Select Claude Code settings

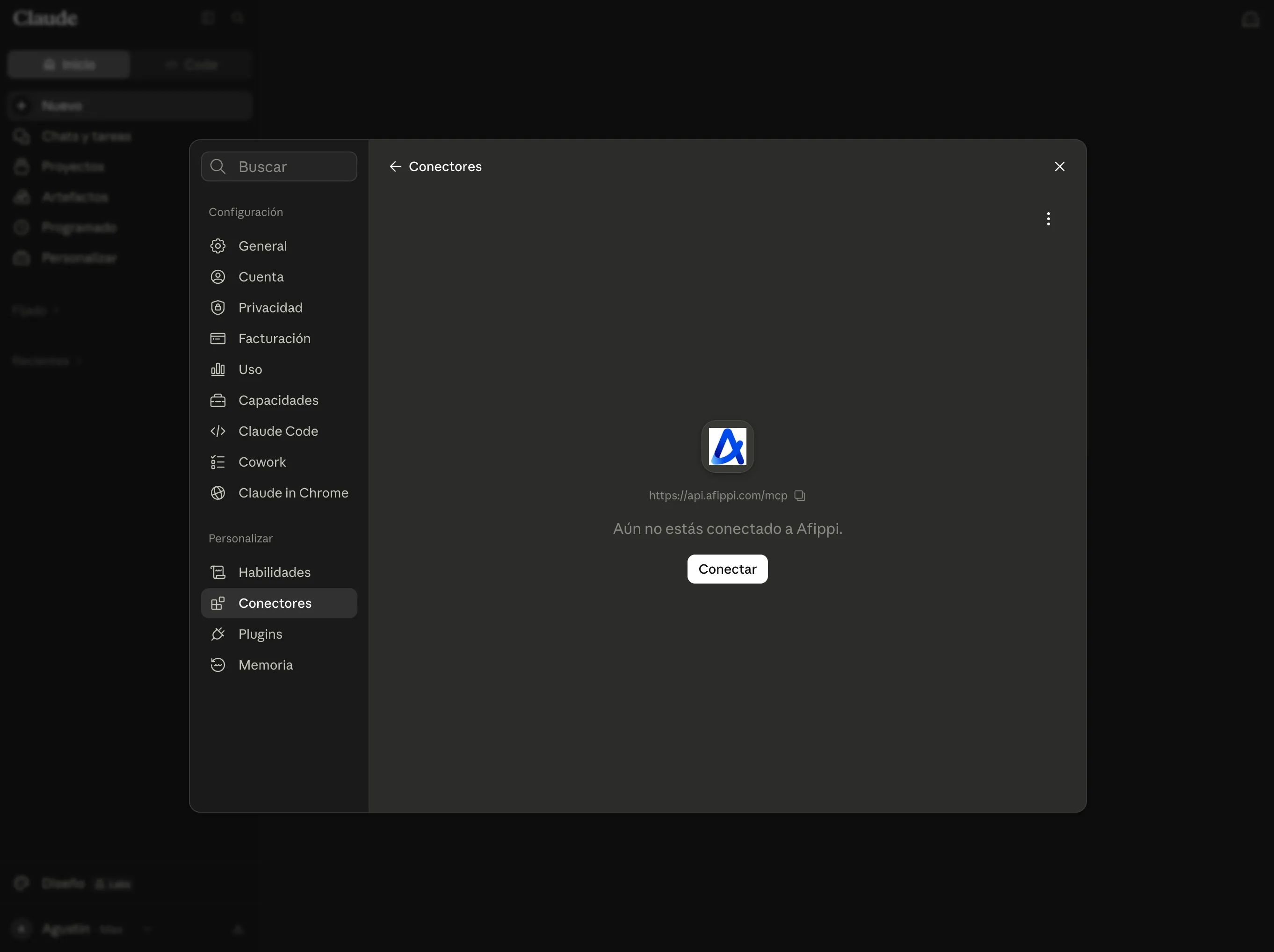click(x=279, y=432)
